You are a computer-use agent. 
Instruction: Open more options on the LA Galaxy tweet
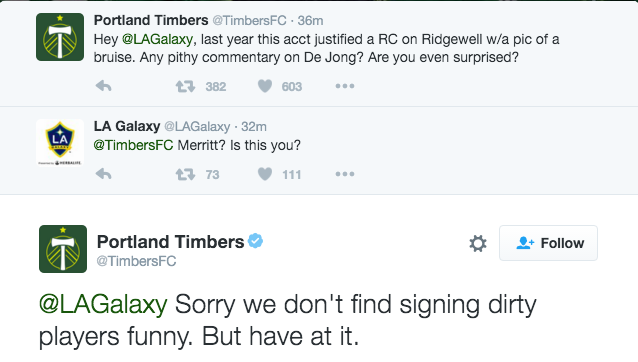[x=345, y=174]
